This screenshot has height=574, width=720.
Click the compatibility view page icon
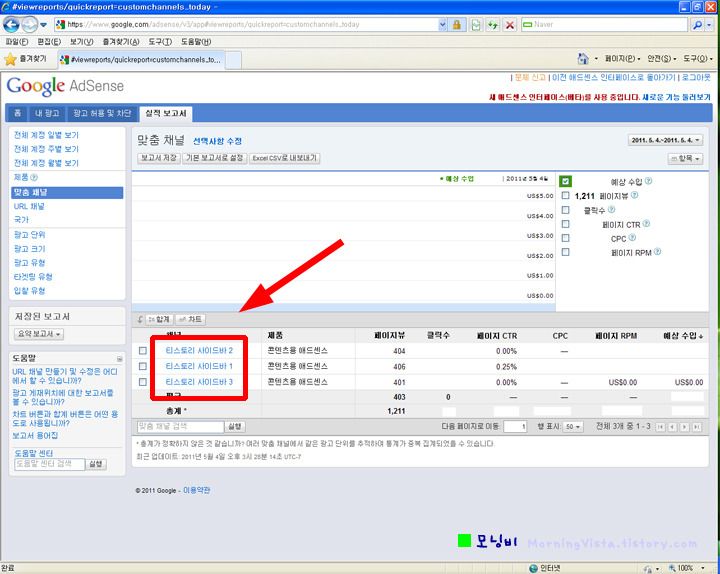(x=476, y=25)
